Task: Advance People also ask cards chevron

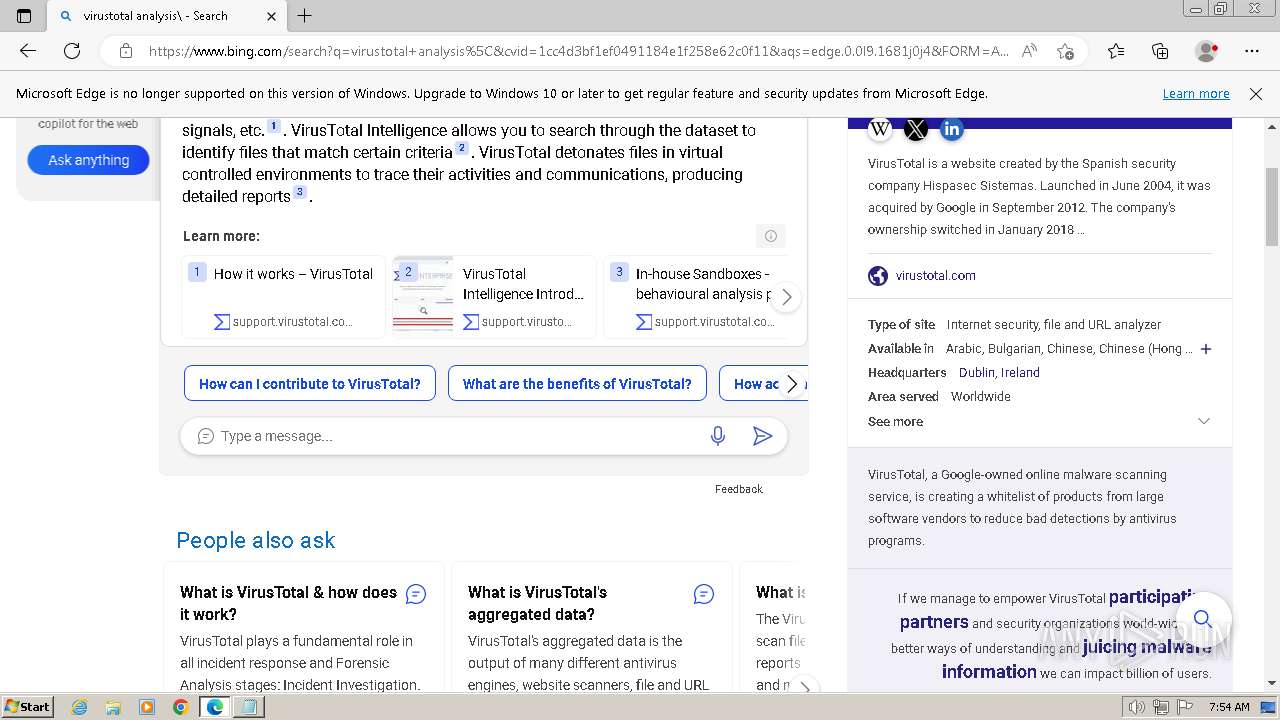Action: [x=803, y=687]
